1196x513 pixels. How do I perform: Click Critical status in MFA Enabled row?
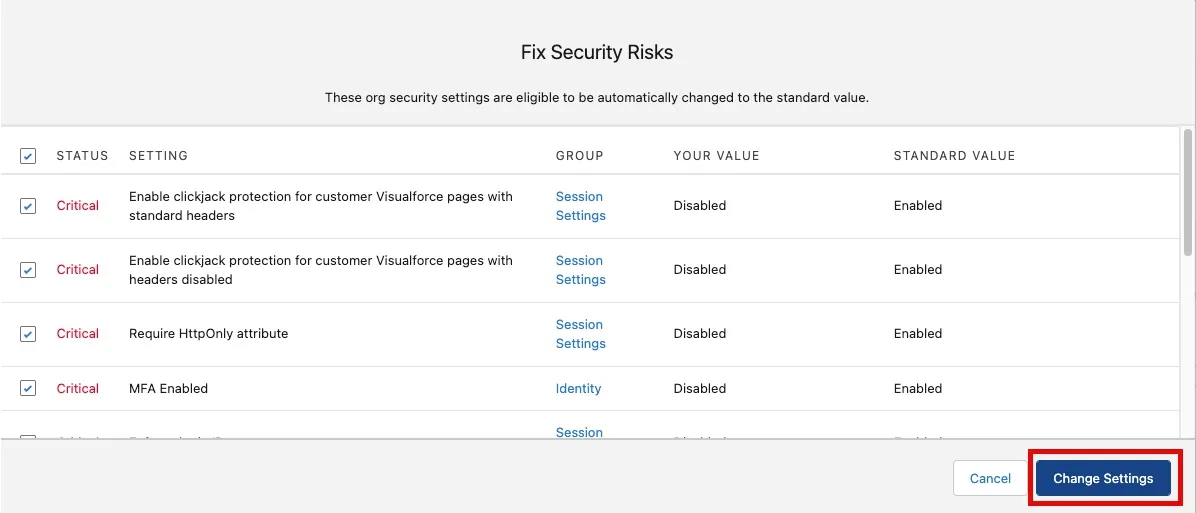(x=78, y=389)
